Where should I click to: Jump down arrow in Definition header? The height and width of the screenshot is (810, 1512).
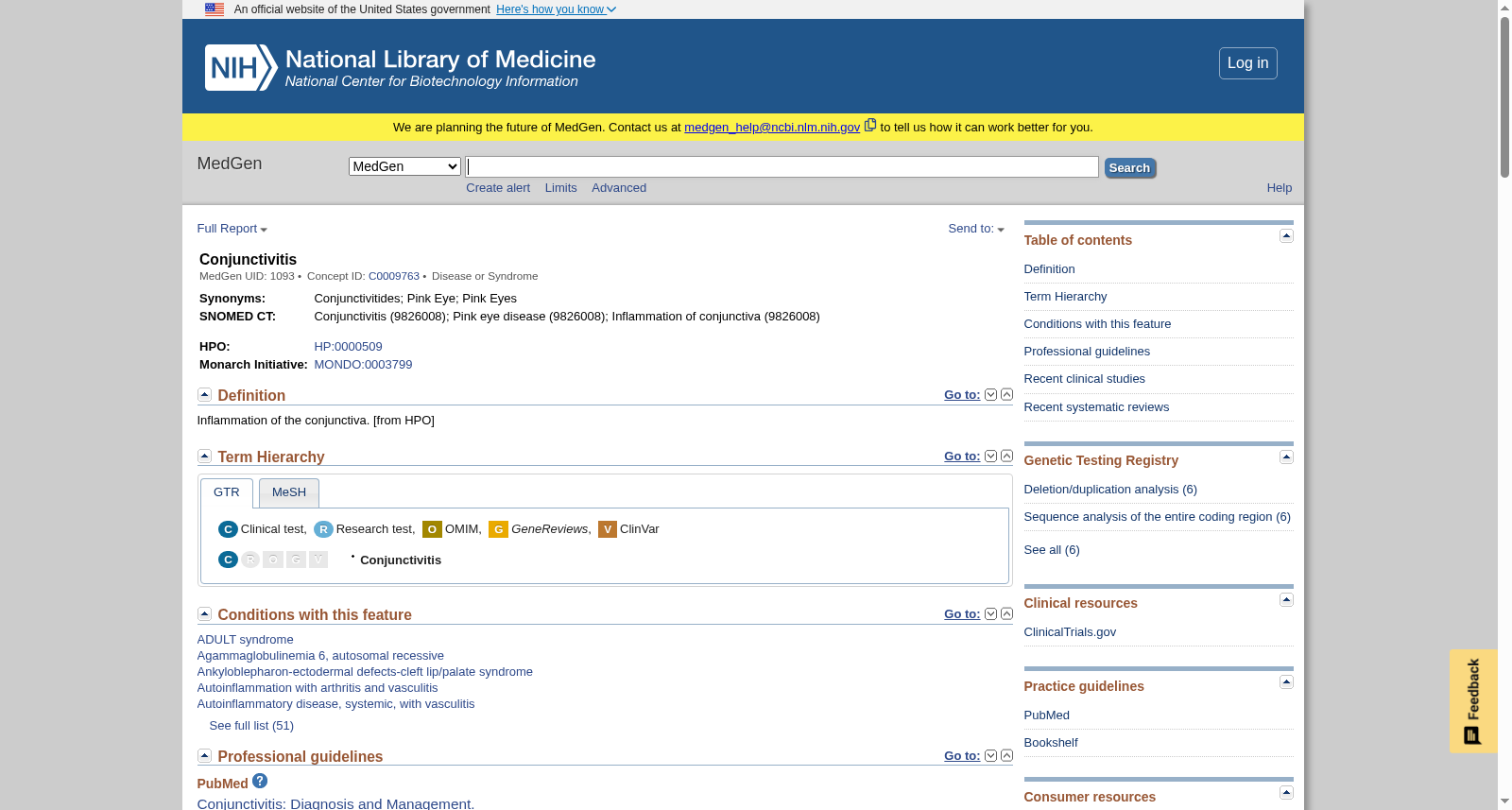990,394
